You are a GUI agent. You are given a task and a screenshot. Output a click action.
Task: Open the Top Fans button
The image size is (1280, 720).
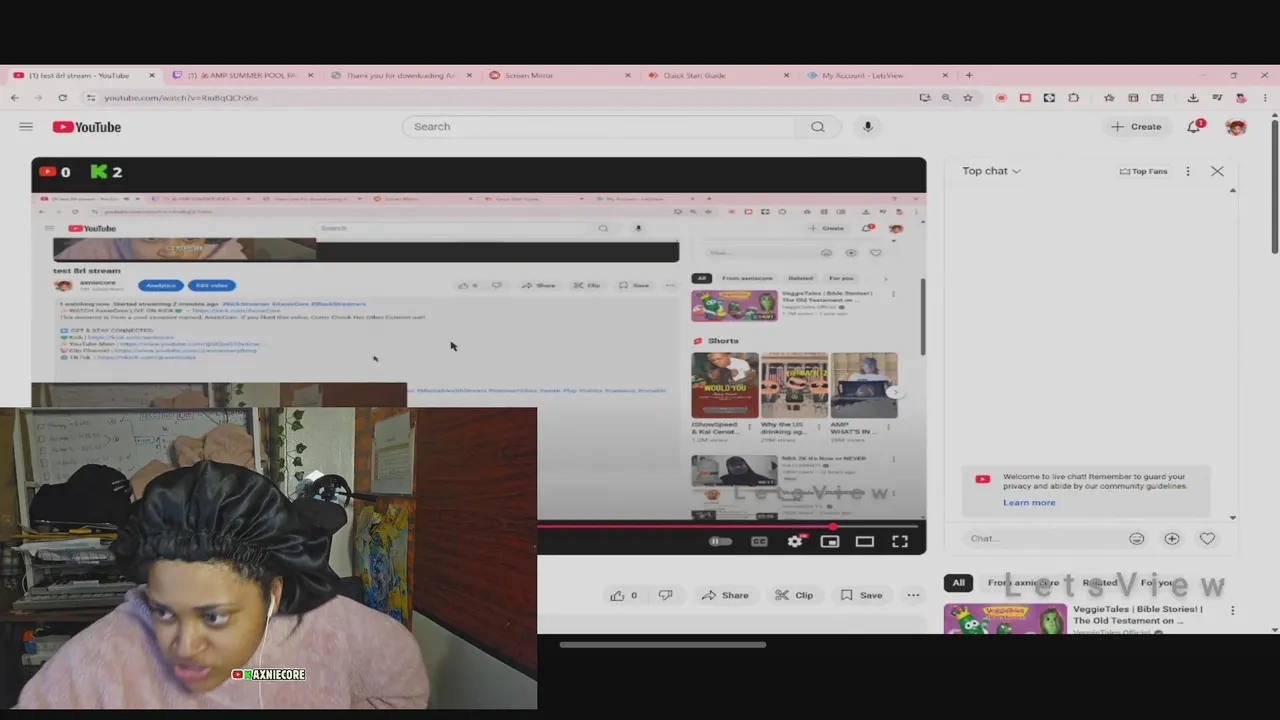point(1143,171)
